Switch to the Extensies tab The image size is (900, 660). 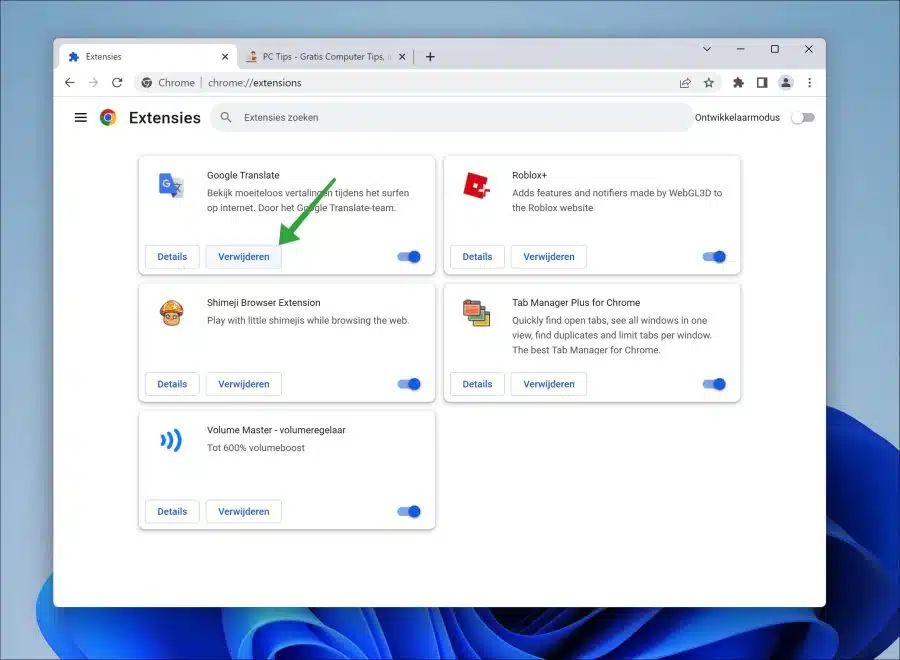(148, 57)
